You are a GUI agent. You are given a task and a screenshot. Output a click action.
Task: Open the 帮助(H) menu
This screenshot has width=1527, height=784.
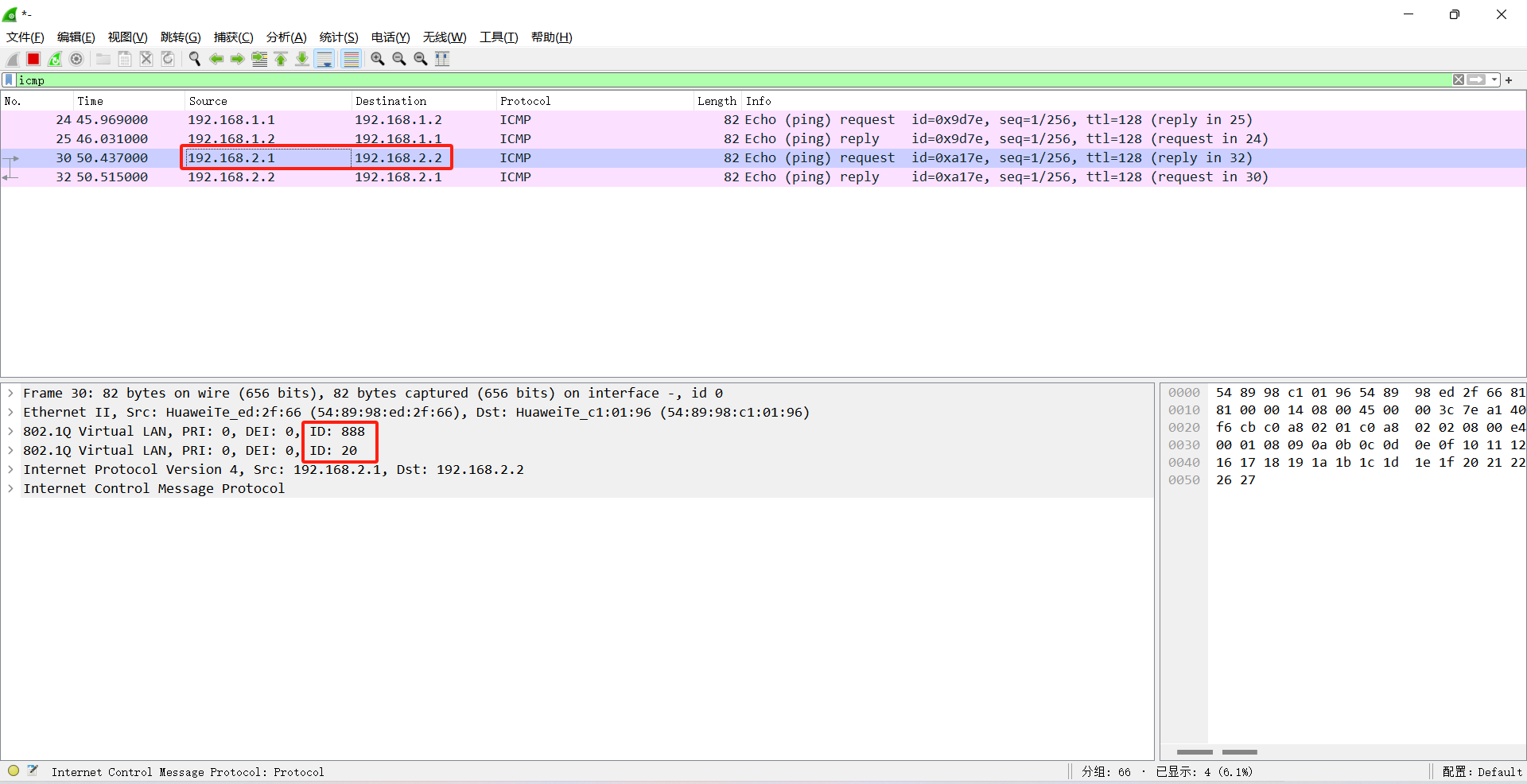click(x=552, y=37)
